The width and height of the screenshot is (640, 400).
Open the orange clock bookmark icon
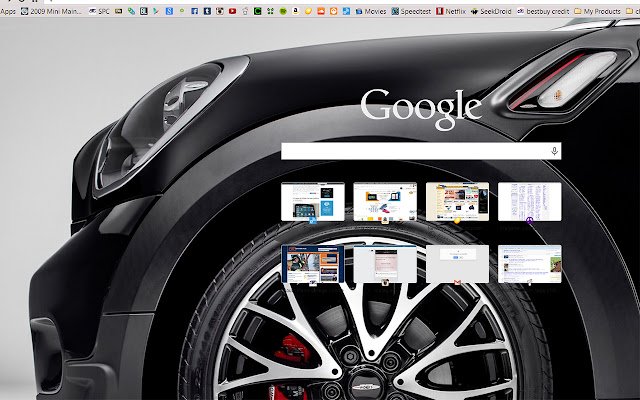click(x=333, y=11)
